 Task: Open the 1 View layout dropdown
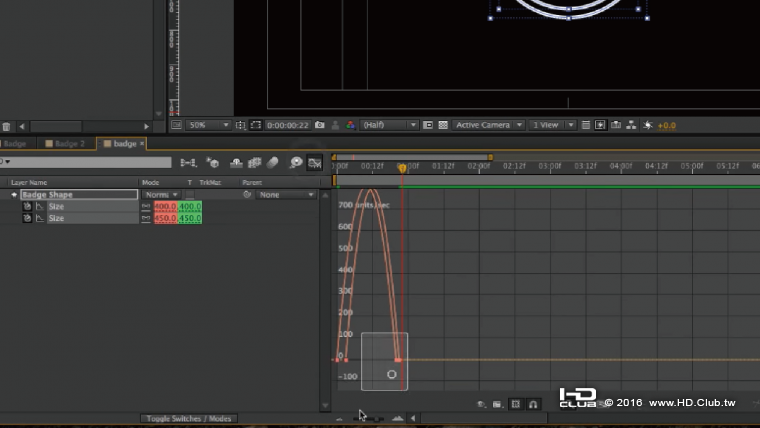pyautogui.click(x=553, y=125)
